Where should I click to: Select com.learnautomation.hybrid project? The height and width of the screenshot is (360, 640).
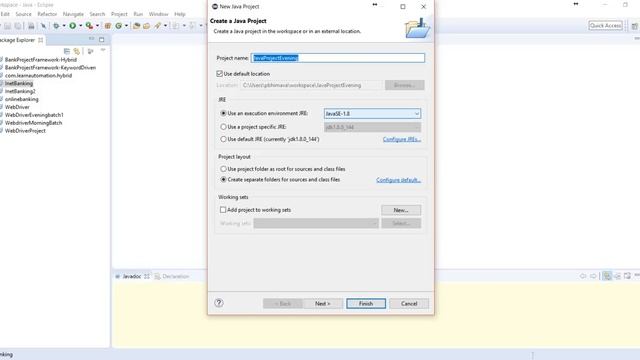38,76
